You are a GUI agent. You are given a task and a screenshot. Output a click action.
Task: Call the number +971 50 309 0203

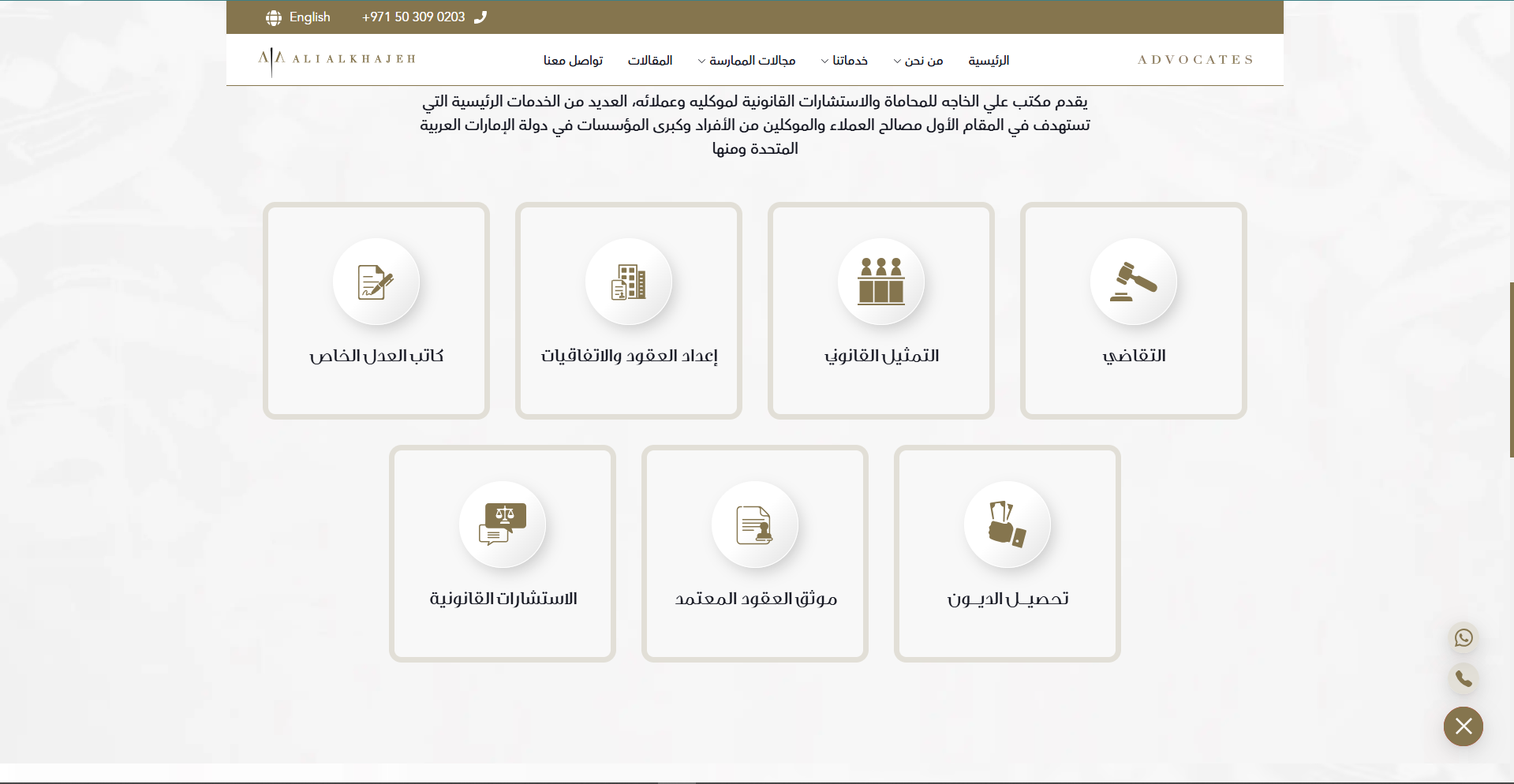[413, 17]
